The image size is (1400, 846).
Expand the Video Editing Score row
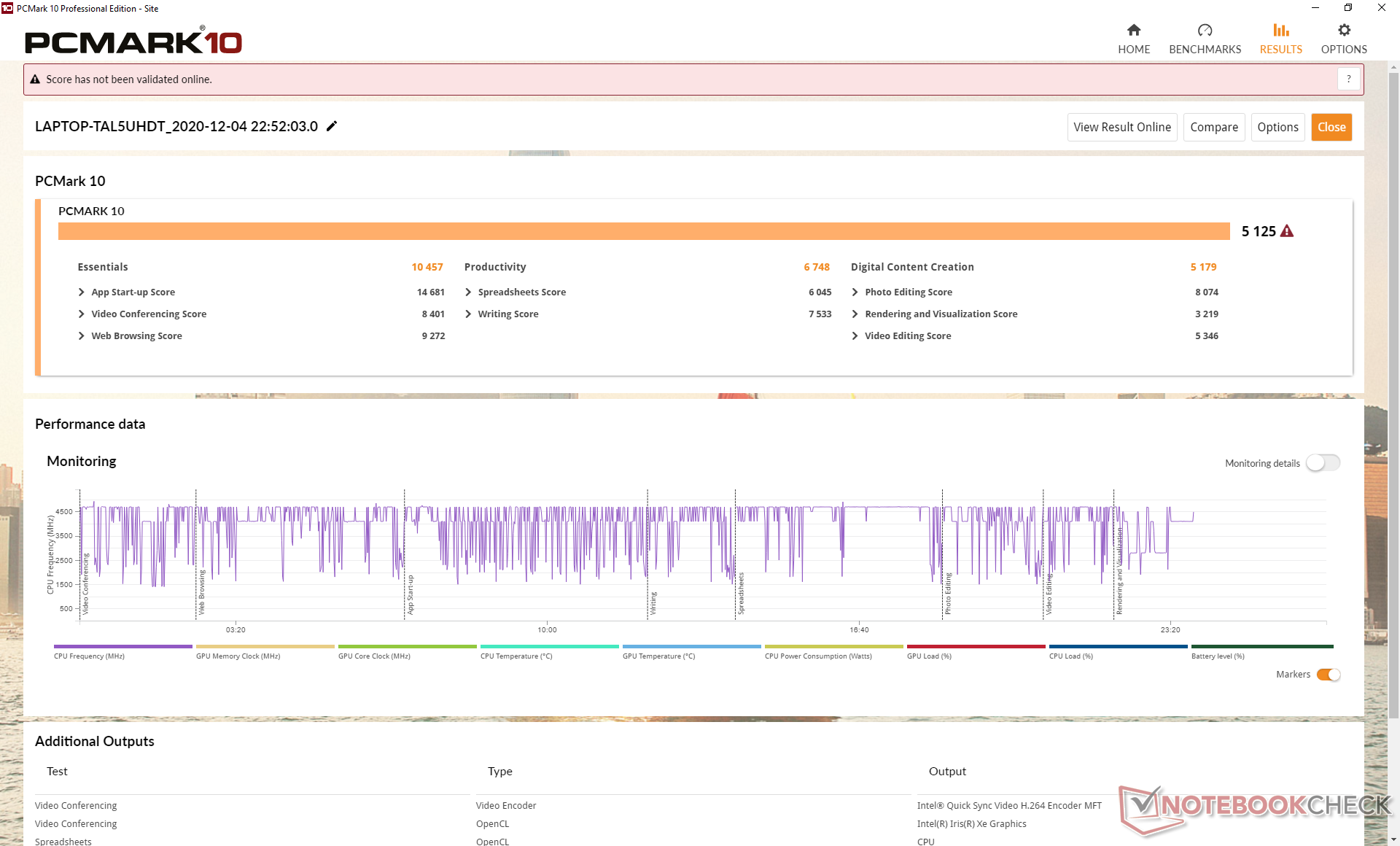855,335
